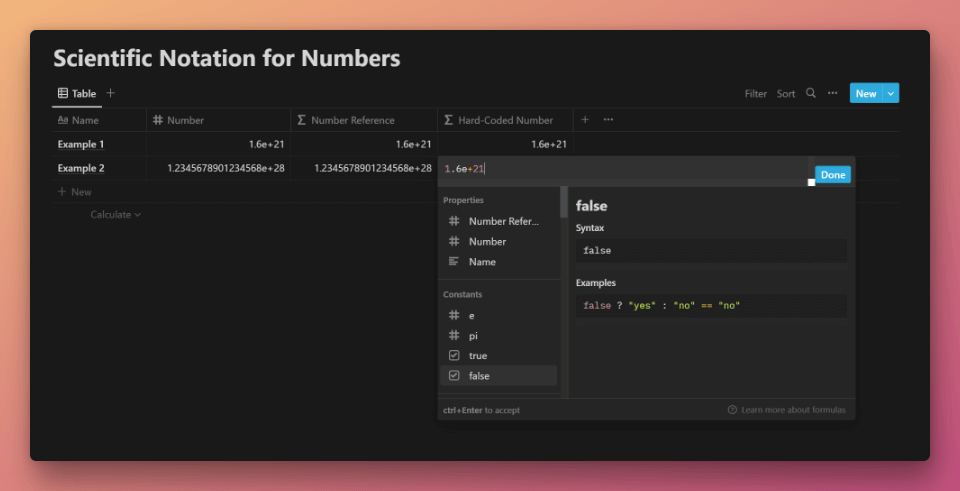Click the page title Scientific Notation for Numbers

227,58
